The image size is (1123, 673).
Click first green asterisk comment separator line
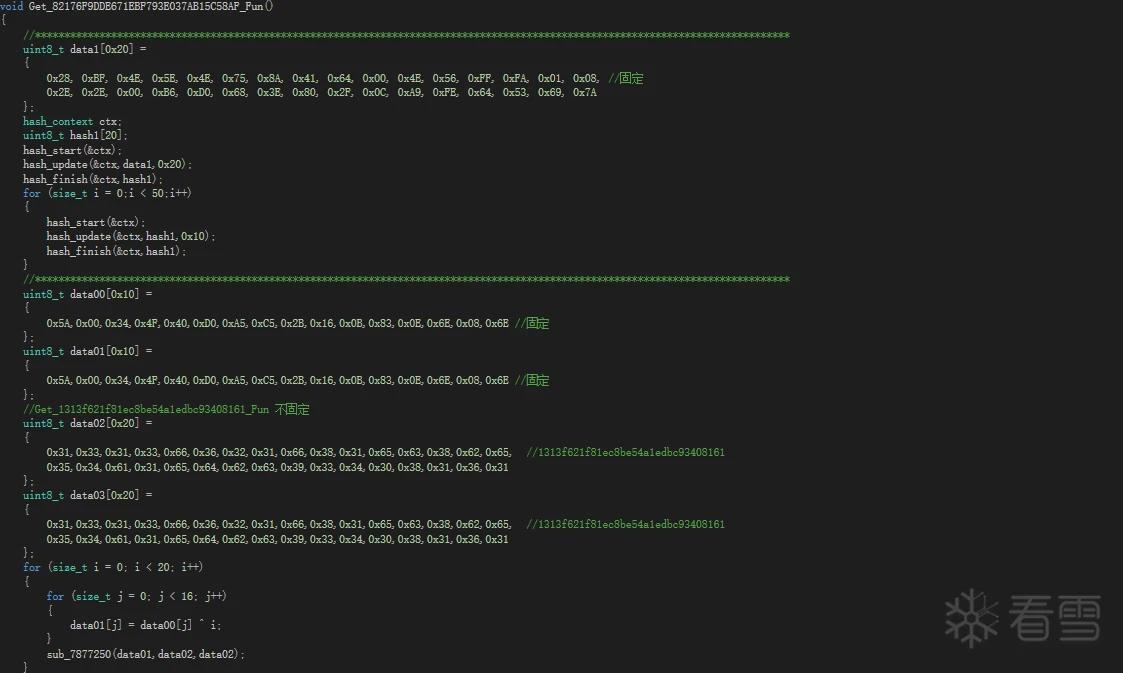[x=406, y=35]
